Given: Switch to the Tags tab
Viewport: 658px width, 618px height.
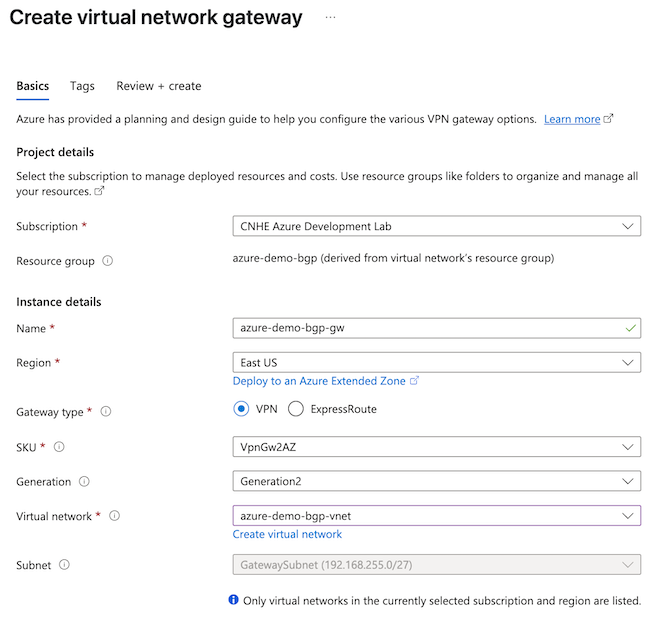Looking at the screenshot, I should [82, 86].
